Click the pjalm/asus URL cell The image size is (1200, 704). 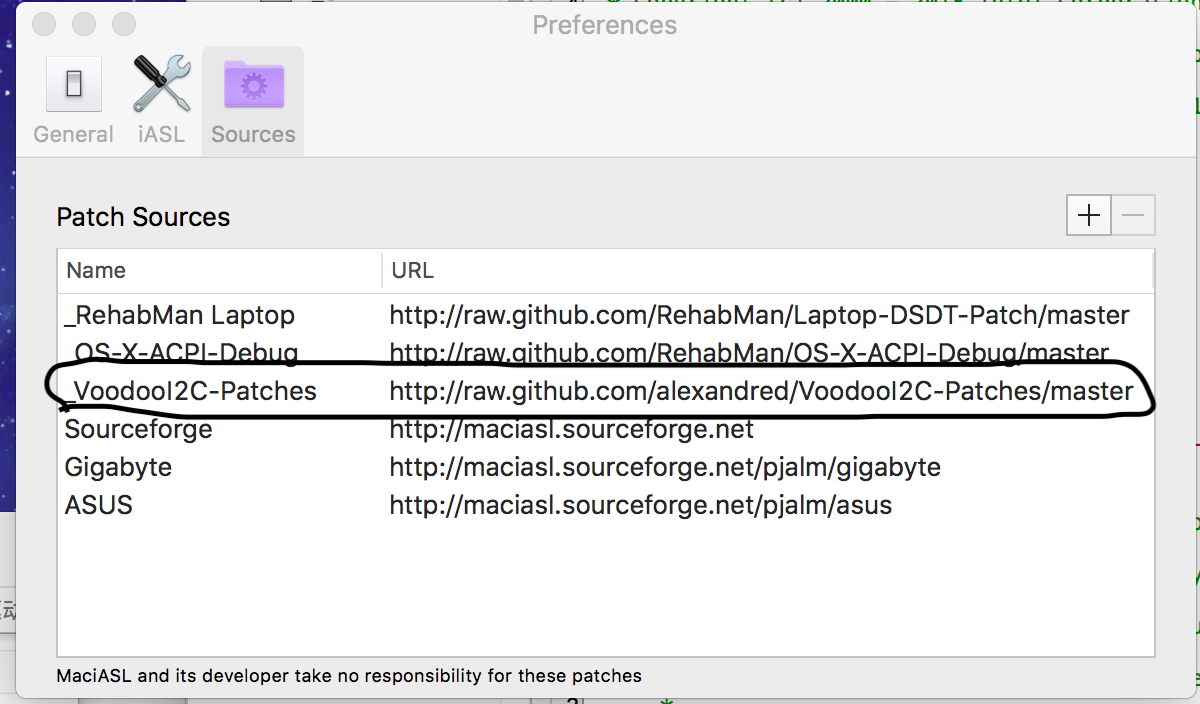[640, 505]
